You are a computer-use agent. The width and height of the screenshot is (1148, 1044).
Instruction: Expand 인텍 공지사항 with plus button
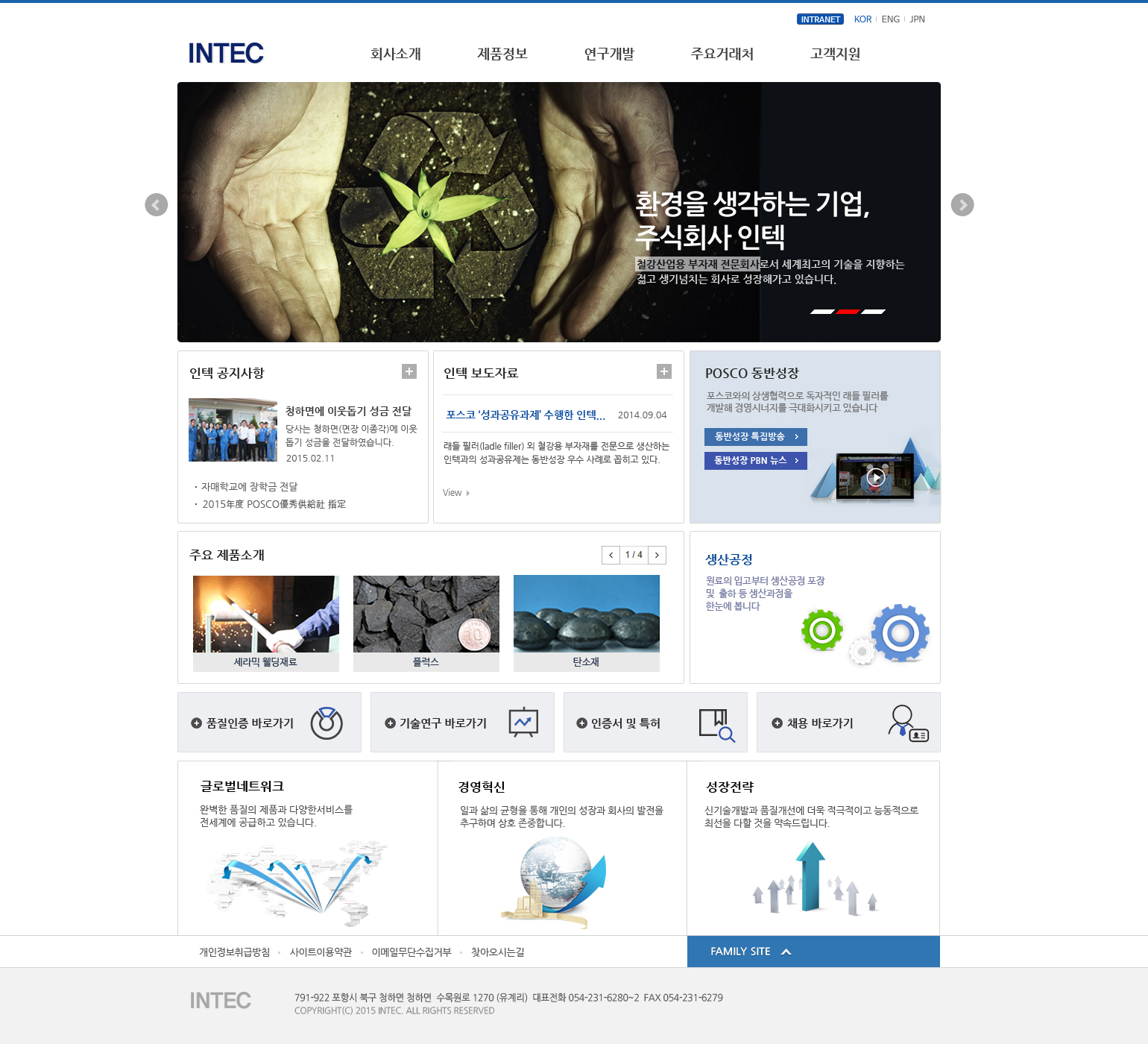(409, 371)
